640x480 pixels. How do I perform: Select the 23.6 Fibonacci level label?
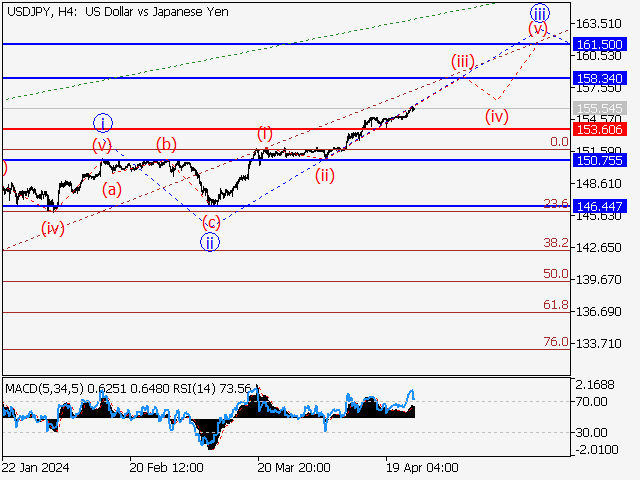click(x=556, y=203)
